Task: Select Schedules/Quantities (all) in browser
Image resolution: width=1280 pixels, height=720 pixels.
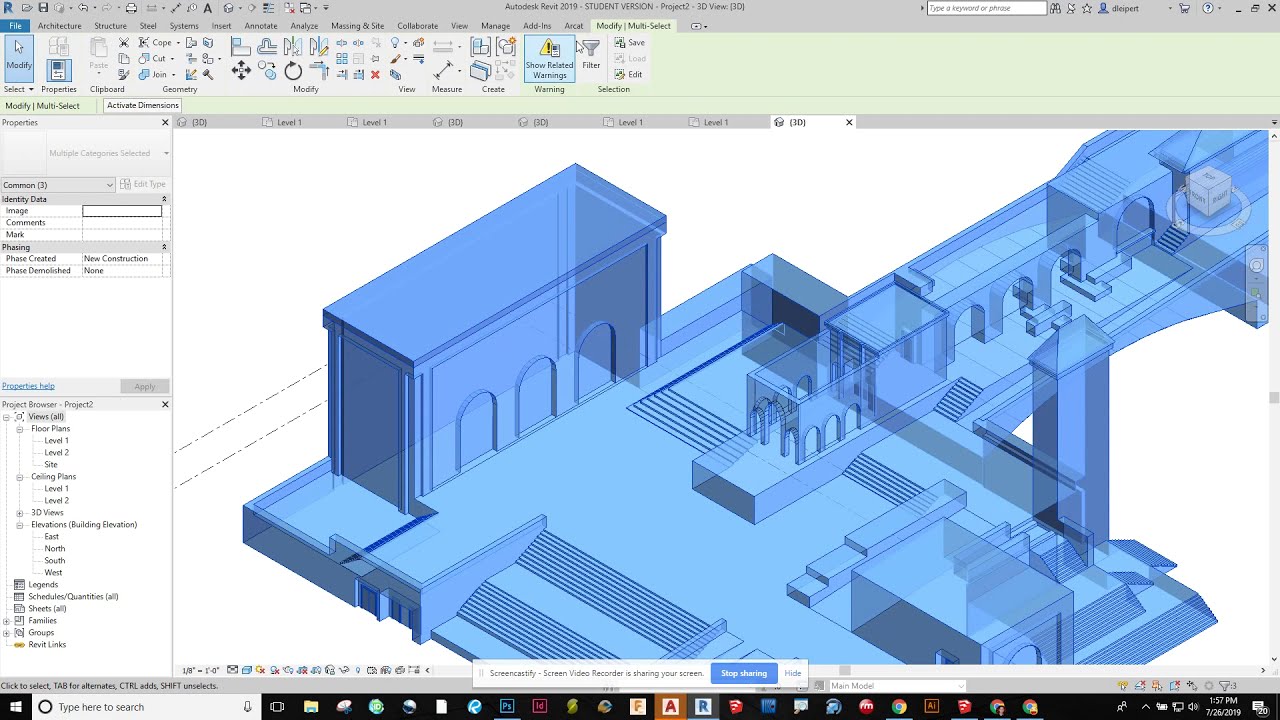Action: point(73,597)
